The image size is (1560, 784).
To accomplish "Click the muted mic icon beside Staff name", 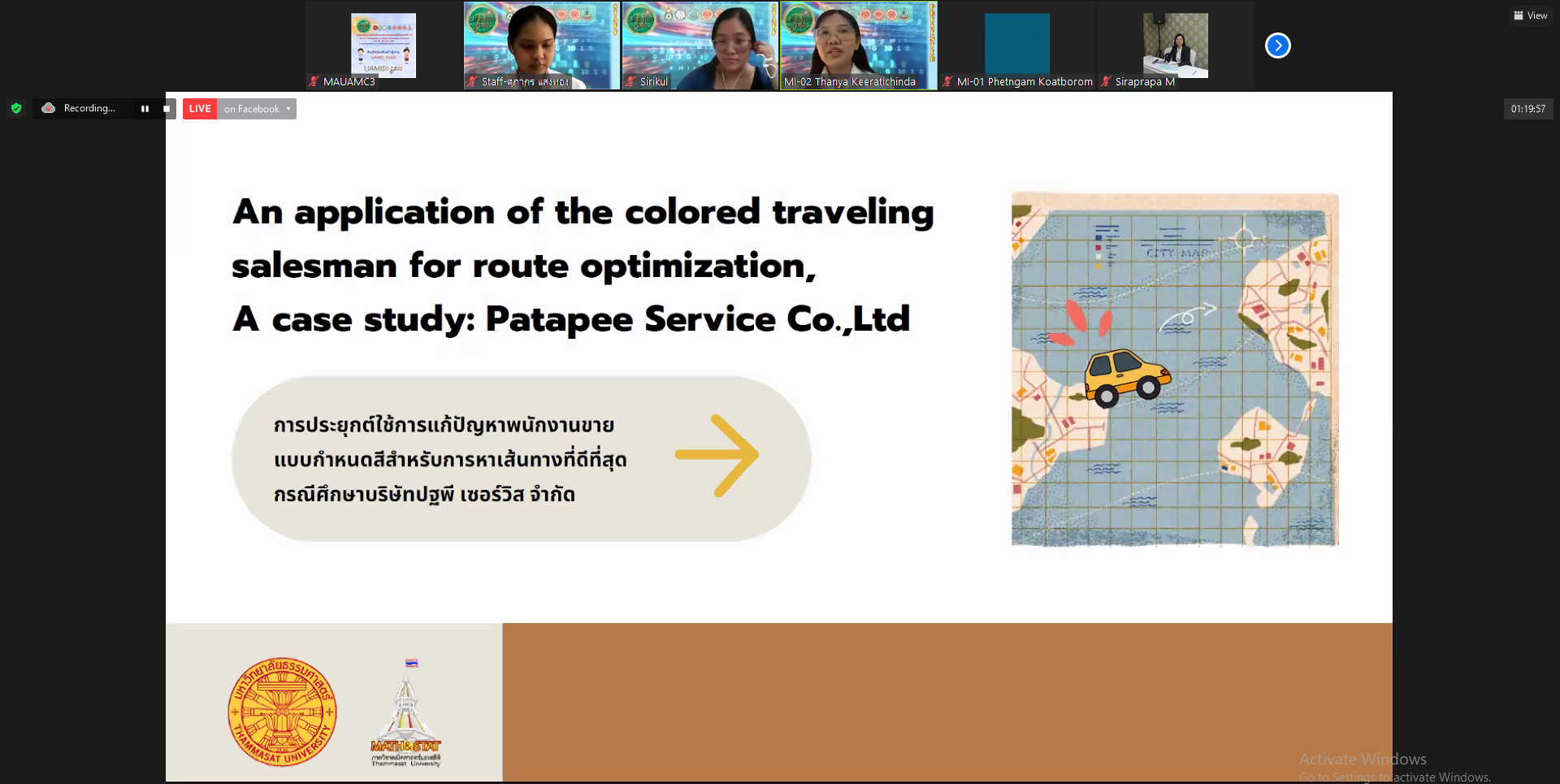I will [x=472, y=81].
